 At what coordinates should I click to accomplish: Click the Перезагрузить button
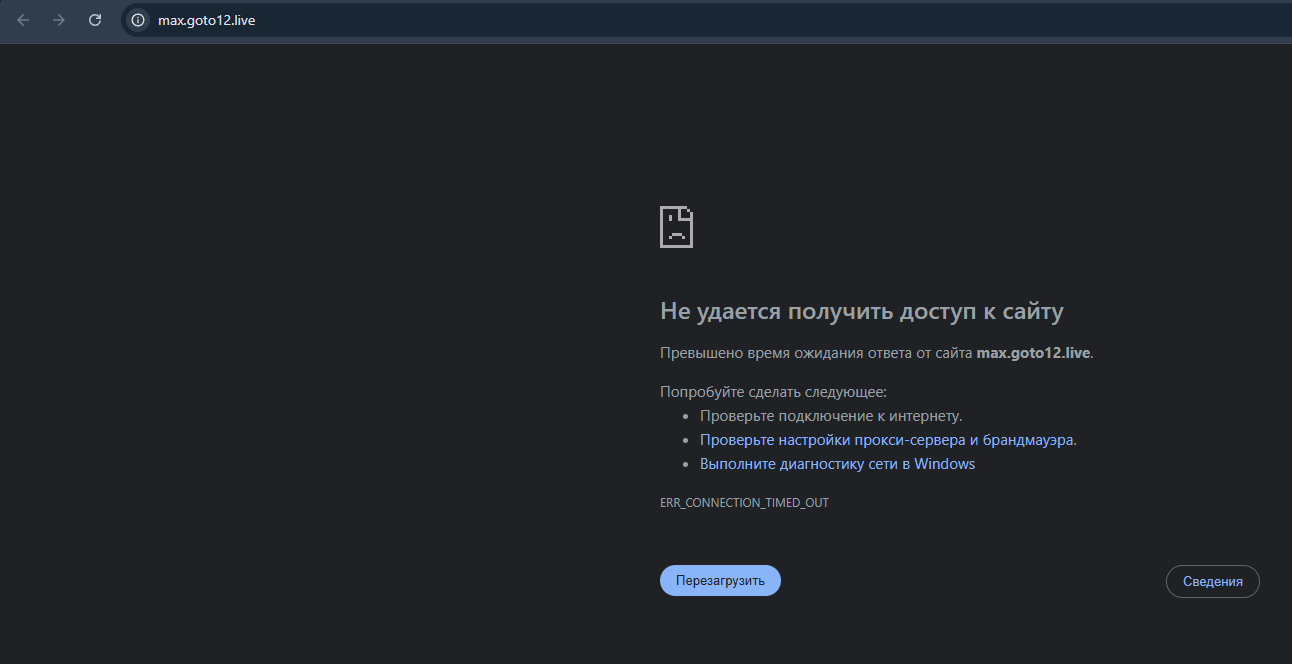(x=720, y=581)
